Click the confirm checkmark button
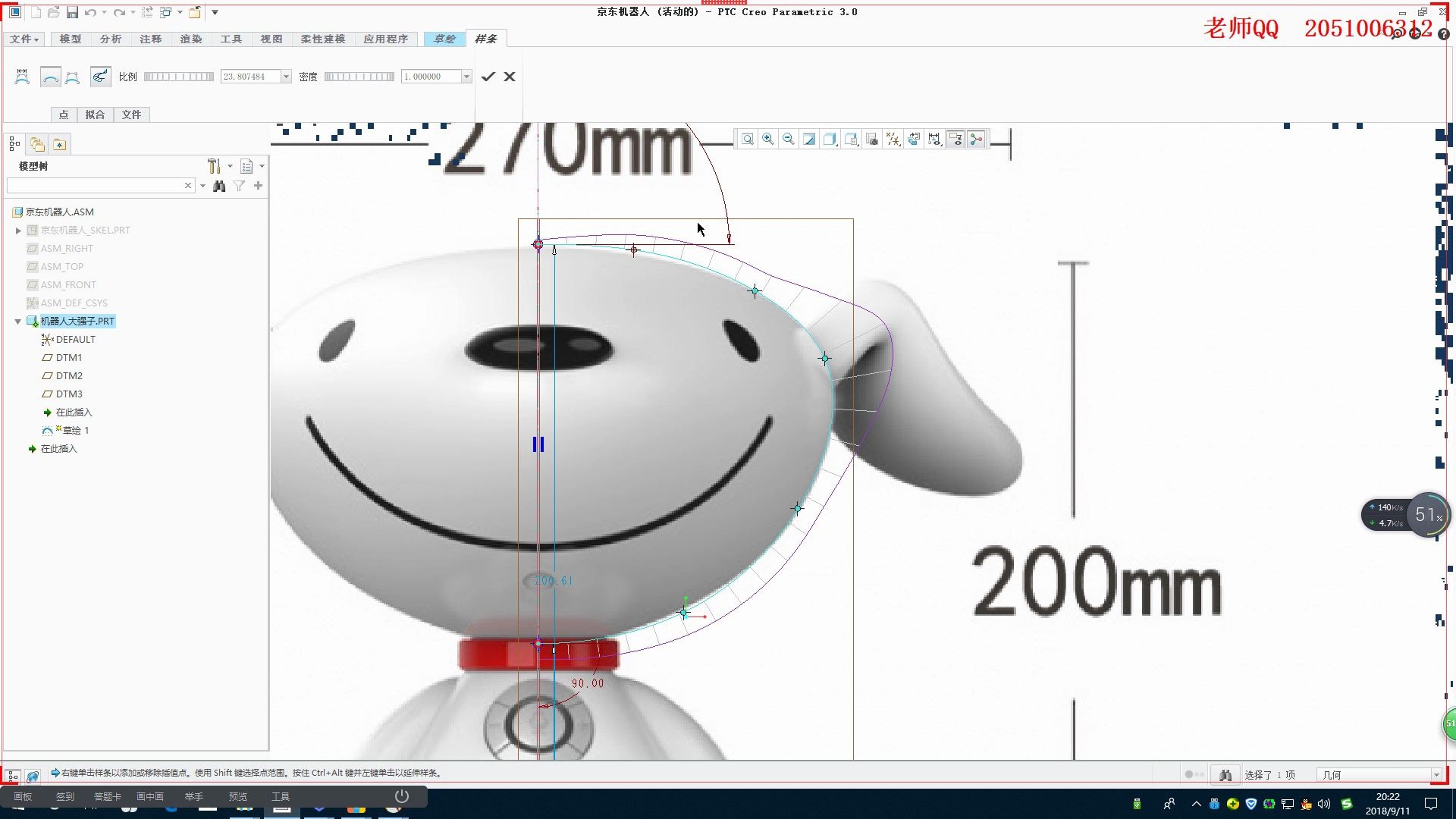The image size is (1456, 819). pyautogui.click(x=488, y=76)
